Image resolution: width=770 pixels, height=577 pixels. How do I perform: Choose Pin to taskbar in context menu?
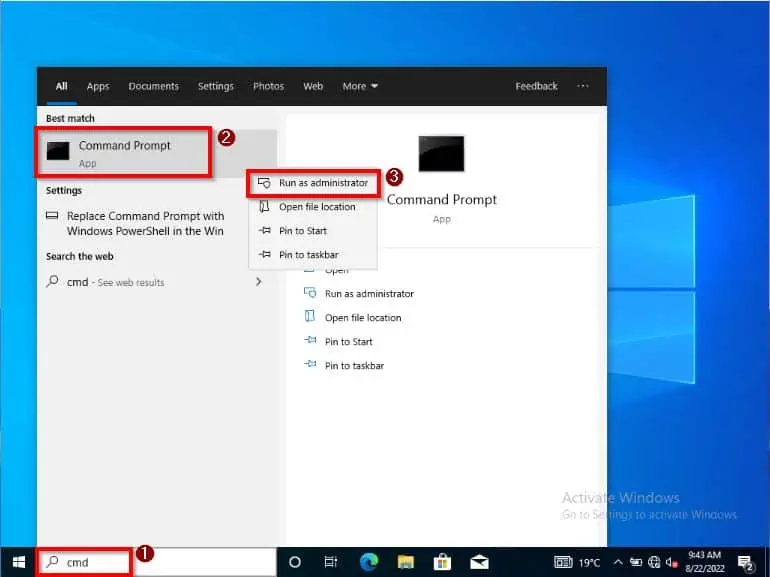pos(313,255)
